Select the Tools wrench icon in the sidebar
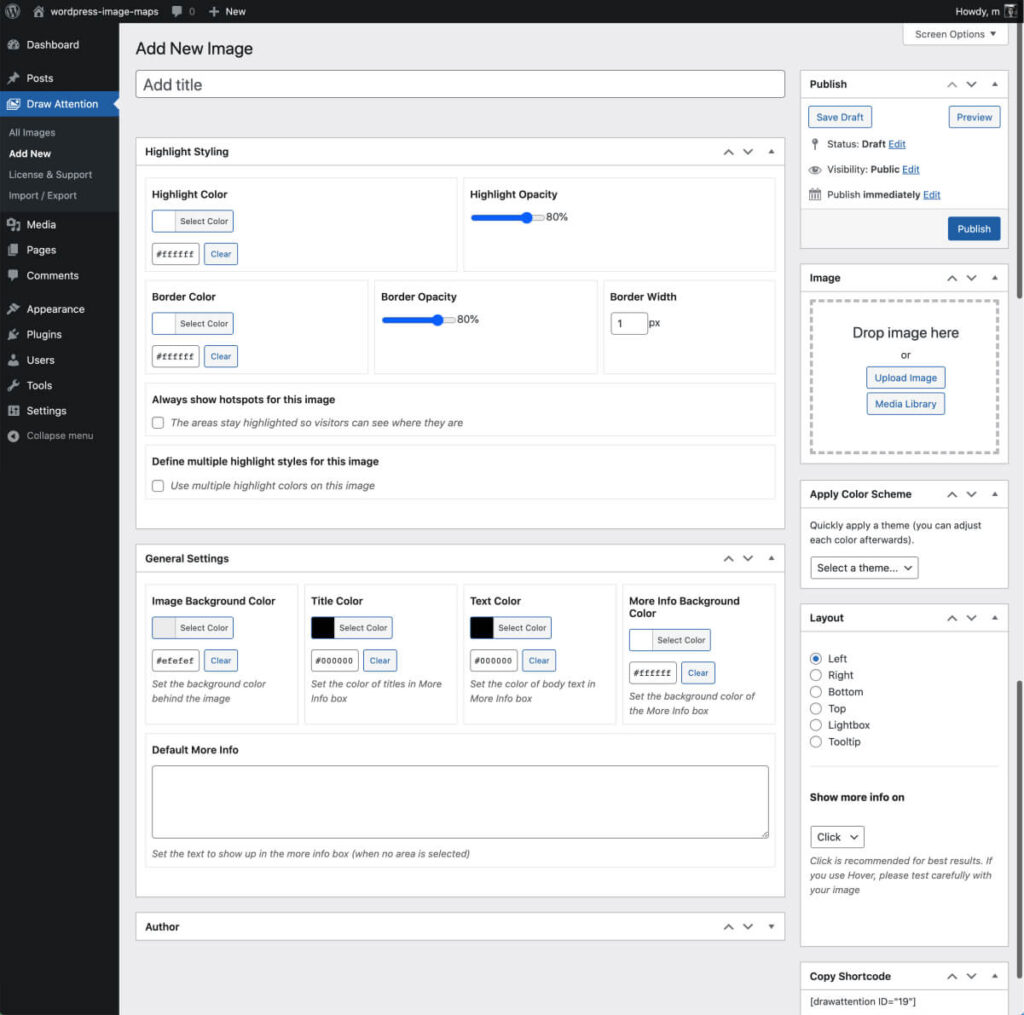Screen dimensions: 1024x1015 click(x=13, y=385)
